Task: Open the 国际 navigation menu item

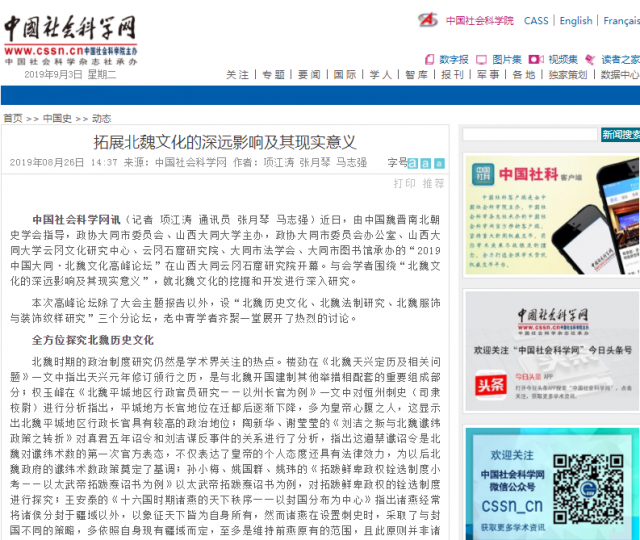Action: click(344, 75)
